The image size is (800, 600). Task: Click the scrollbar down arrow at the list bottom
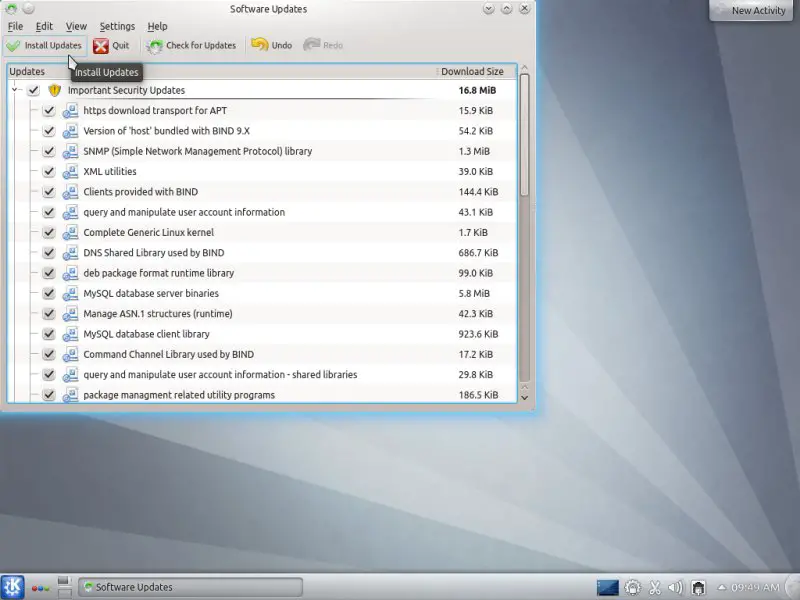click(524, 397)
